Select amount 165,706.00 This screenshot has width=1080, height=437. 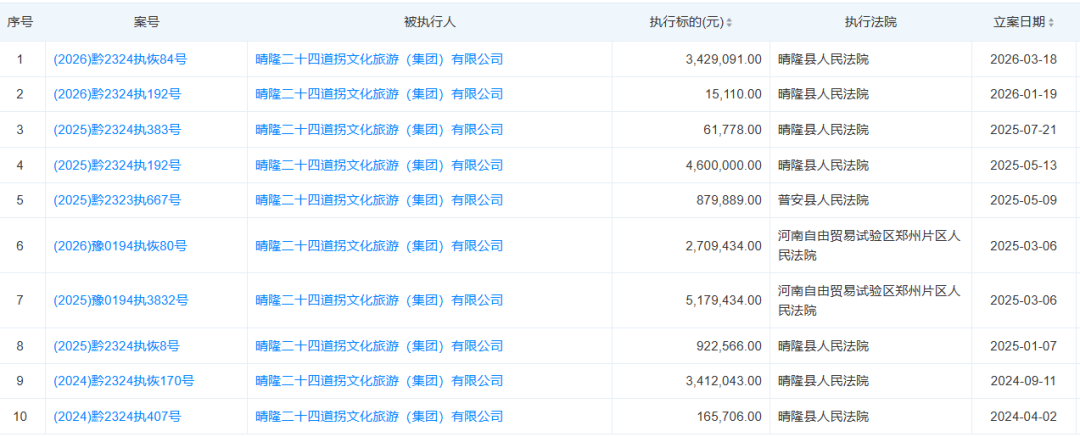pyautogui.click(x=730, y=416)
